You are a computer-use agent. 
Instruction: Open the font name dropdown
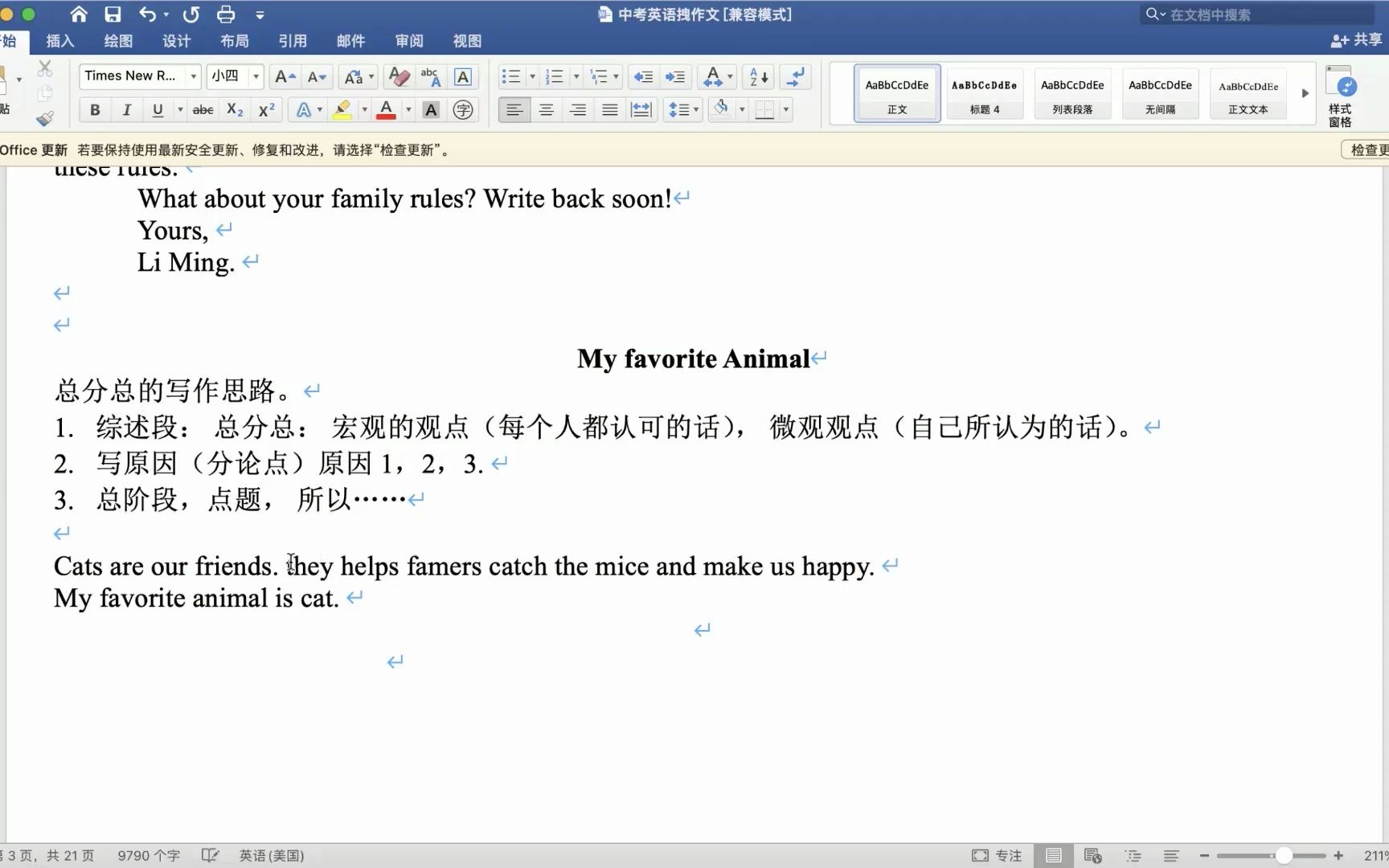pyautogui.click(x=193, y=76)
